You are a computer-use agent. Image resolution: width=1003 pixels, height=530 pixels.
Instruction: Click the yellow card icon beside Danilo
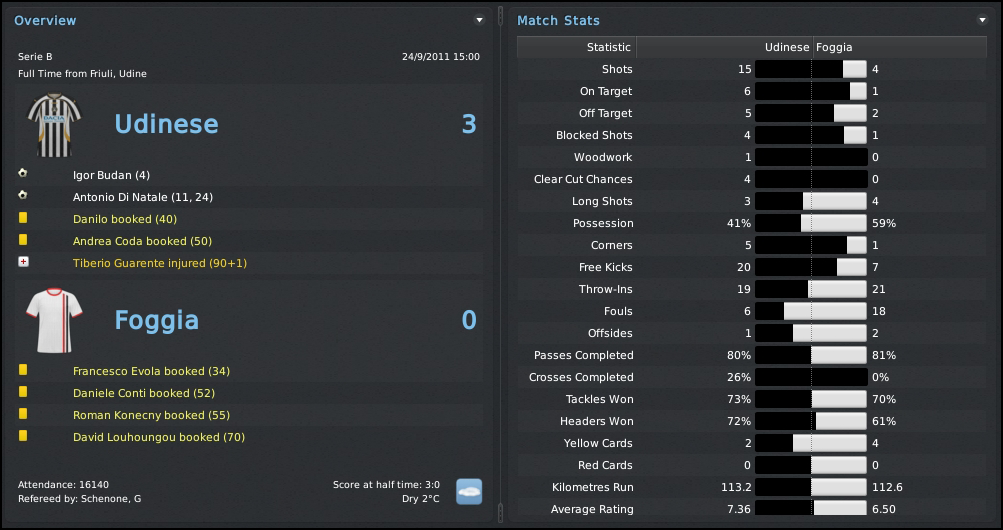(x=23, y=218)
